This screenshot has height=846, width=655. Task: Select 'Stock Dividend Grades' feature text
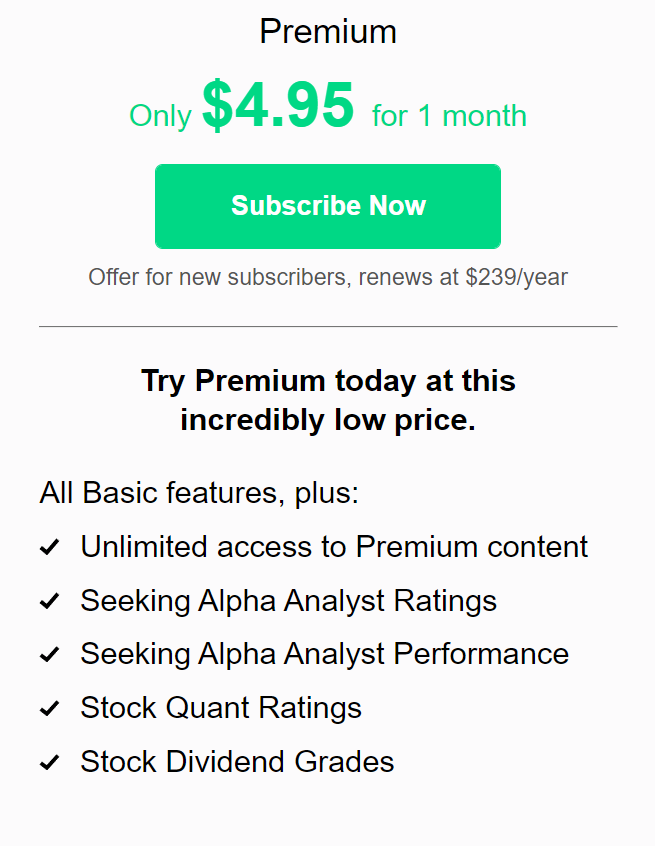click(x=237, y=761)
